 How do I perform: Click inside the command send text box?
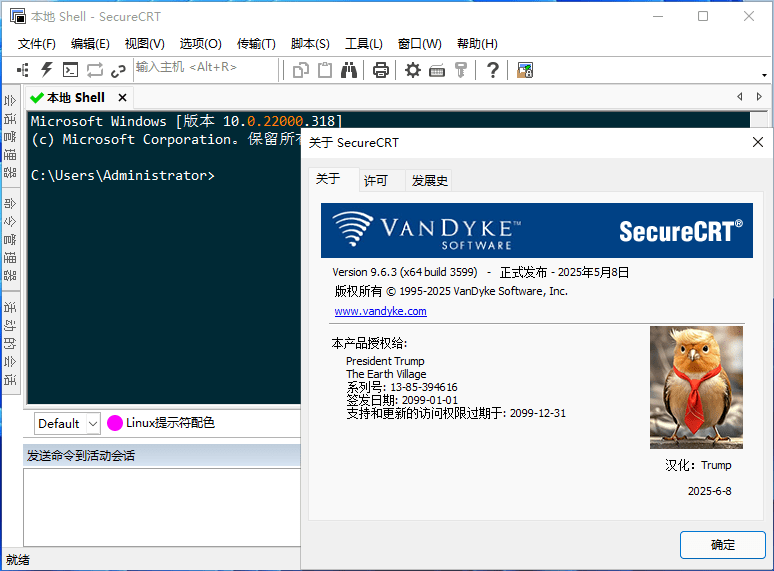pyautogui.click(x=162, y=507)
